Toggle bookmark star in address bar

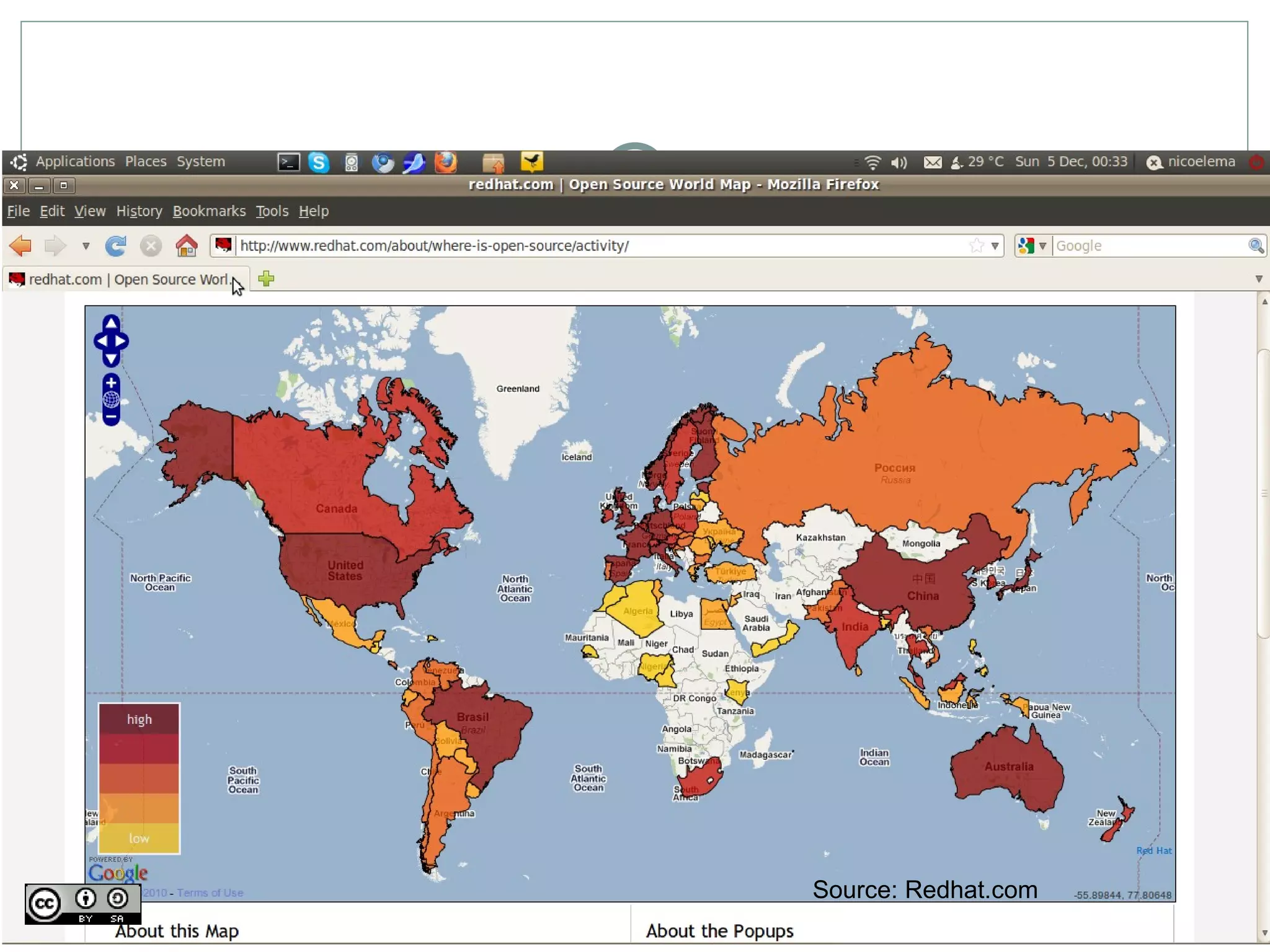coord(976,246)
